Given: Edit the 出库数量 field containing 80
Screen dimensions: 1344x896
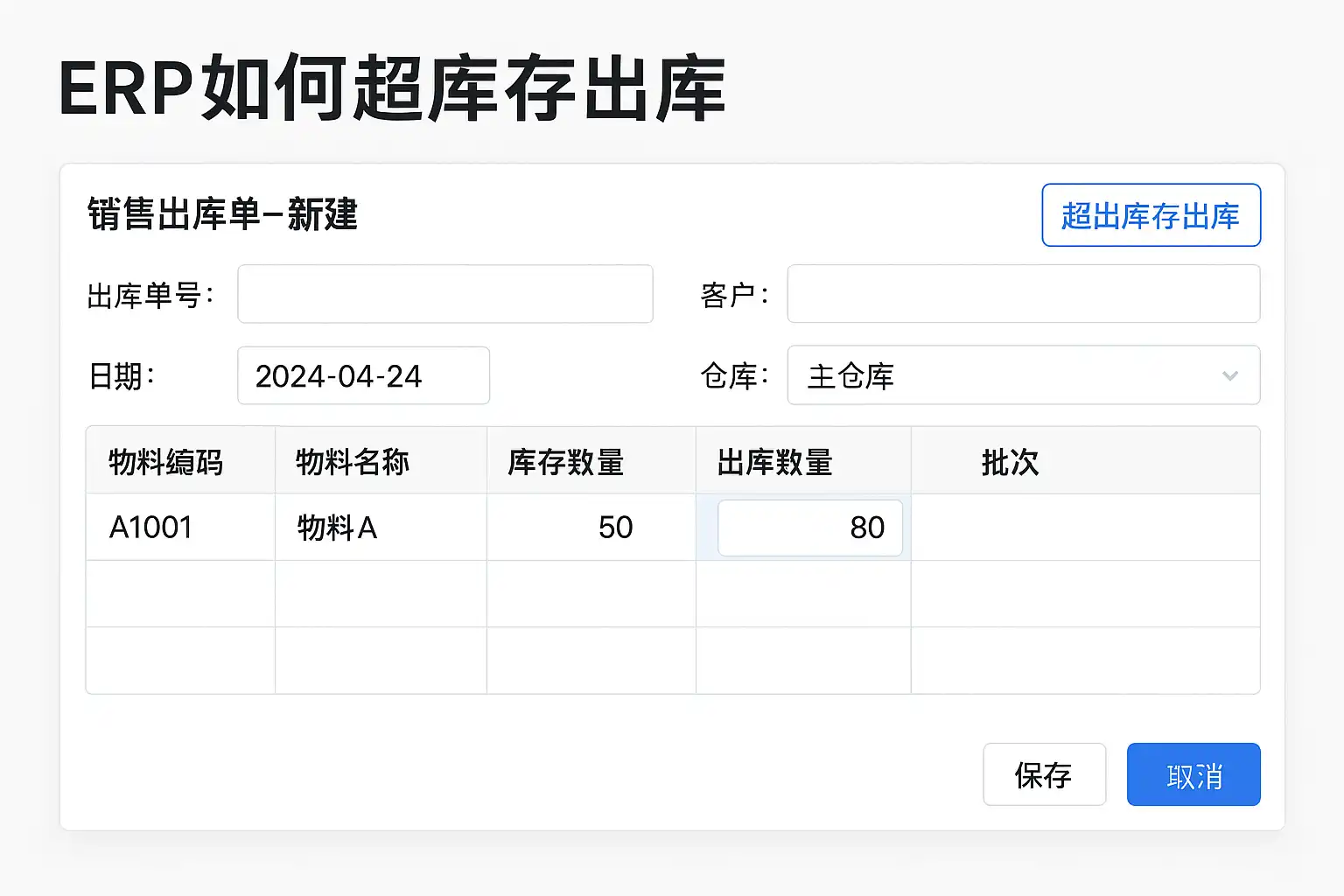Looking at the screenshot, I should [x=809, y=528].
